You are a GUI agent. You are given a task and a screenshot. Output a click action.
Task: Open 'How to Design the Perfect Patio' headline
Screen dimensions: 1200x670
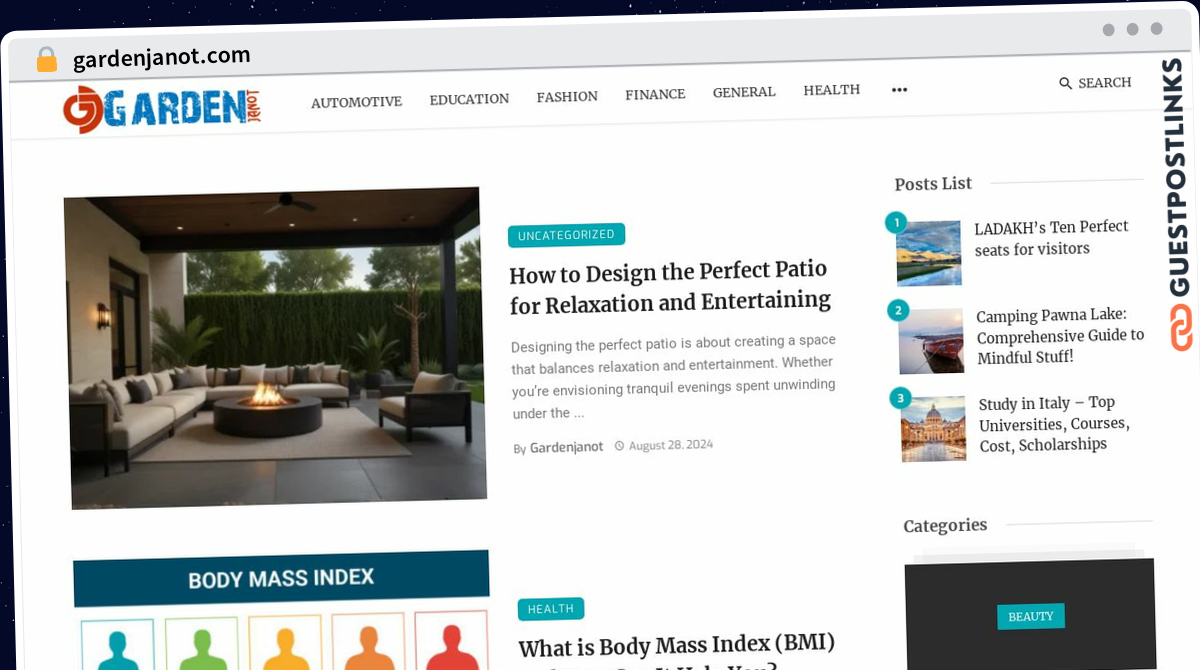(x=670, y=287)
